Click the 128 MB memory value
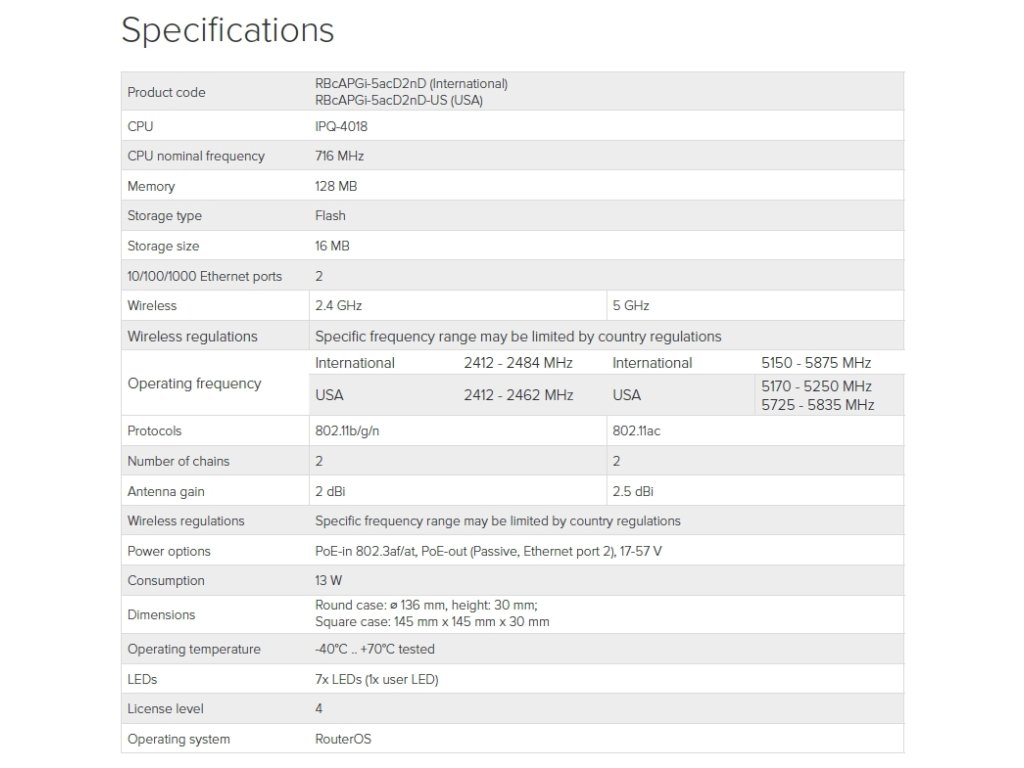 pyautogui.click(x=336, y=186)
